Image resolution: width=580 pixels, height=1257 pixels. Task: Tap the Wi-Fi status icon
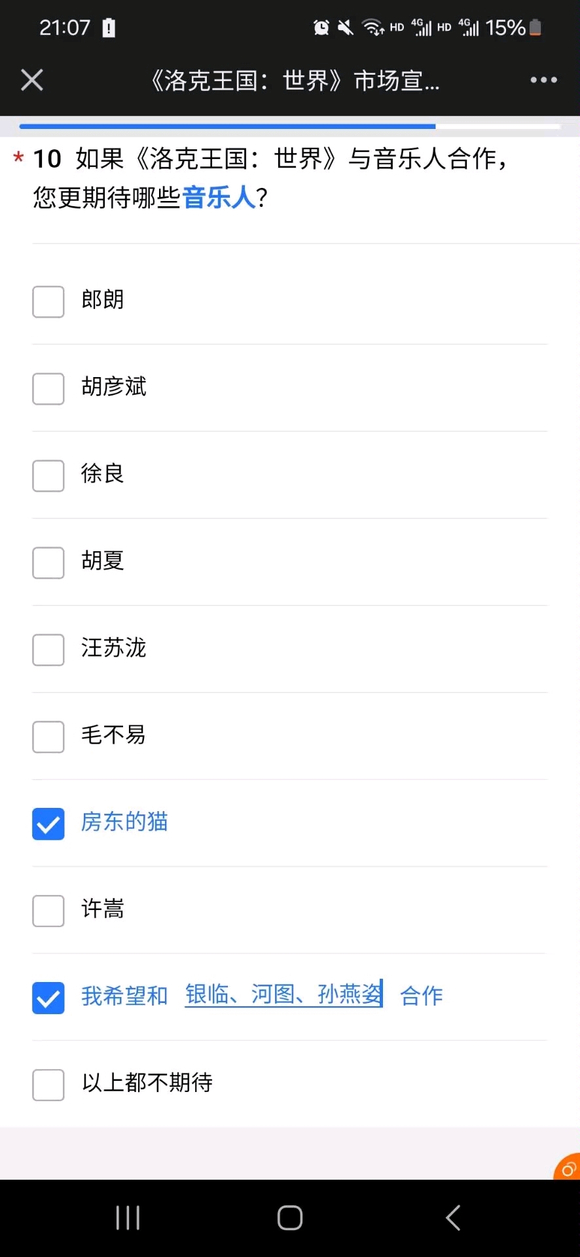point(372,28)
